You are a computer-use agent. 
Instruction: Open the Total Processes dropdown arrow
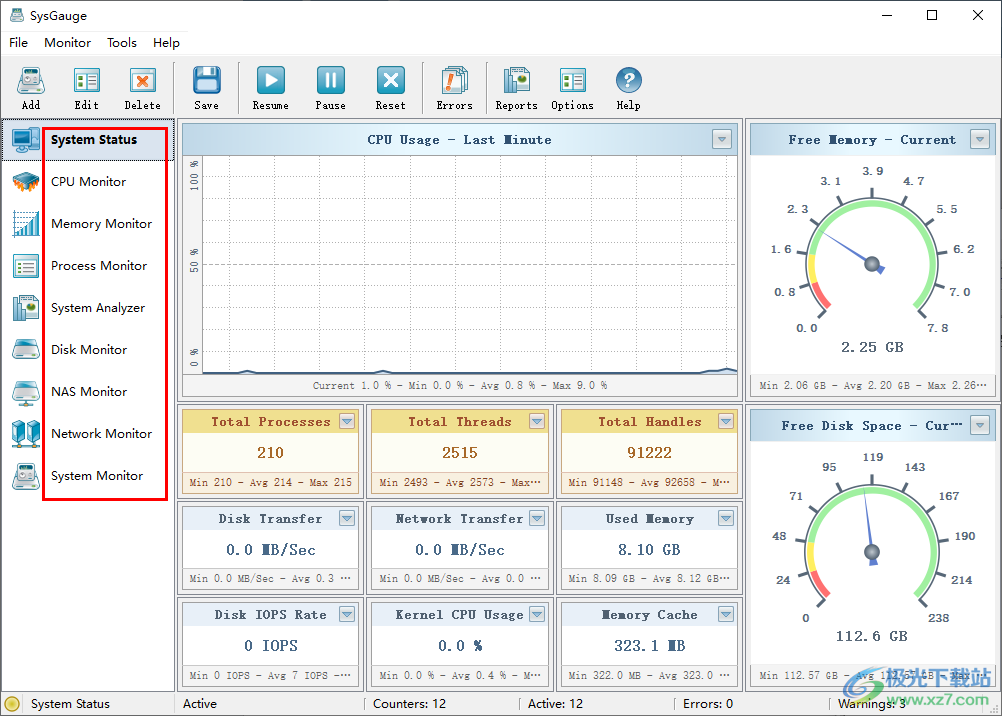tap(347, 421)
